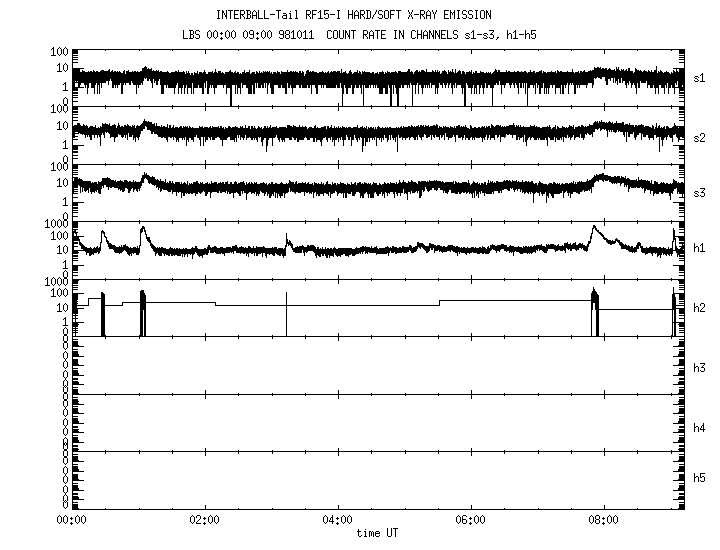Click the h1 peak just before 08:00
This screenshot has height=550, width=720.
[x=593, y=229]
